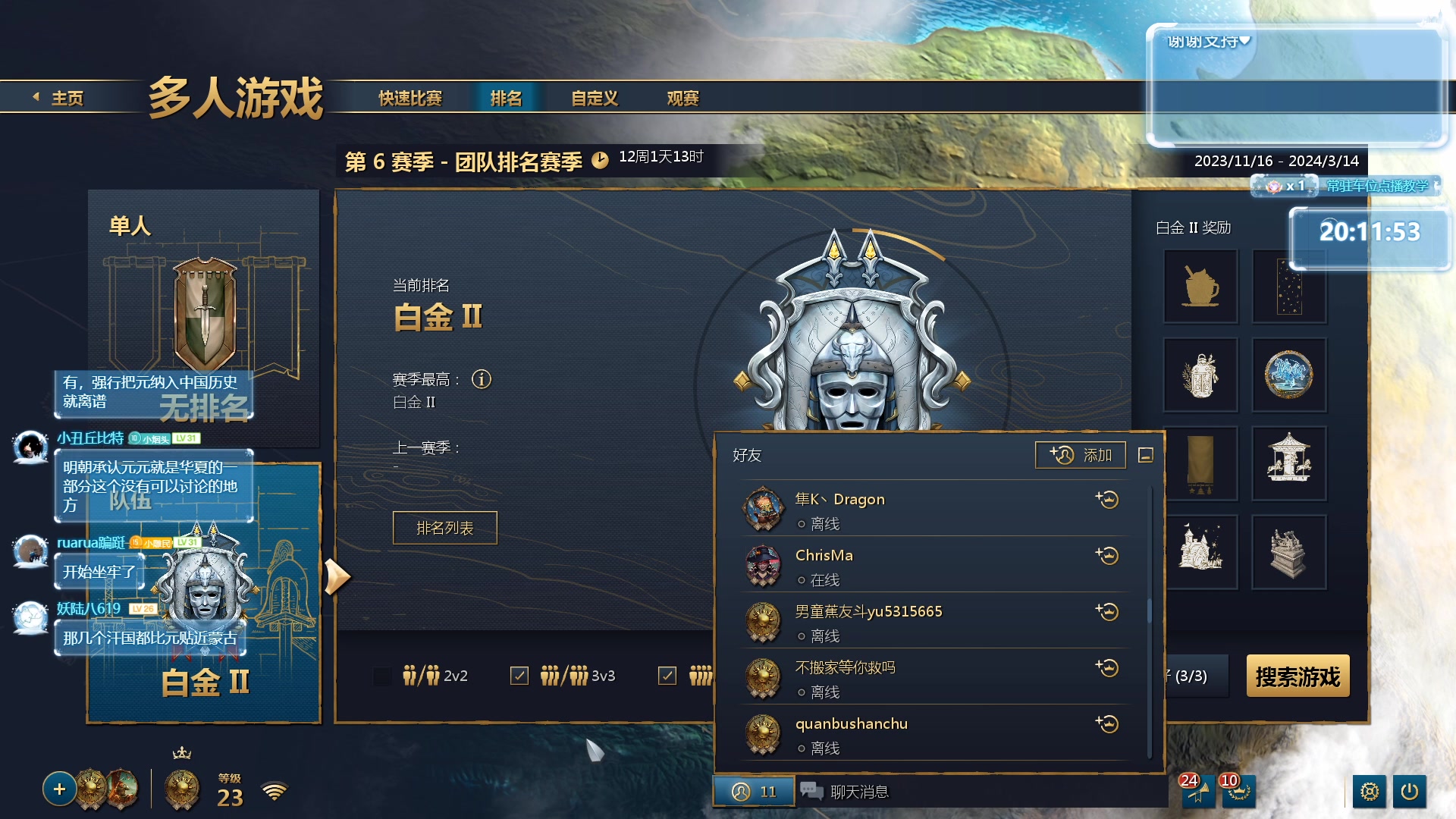Click info icon beside 赛季最高

coord(482,379)
